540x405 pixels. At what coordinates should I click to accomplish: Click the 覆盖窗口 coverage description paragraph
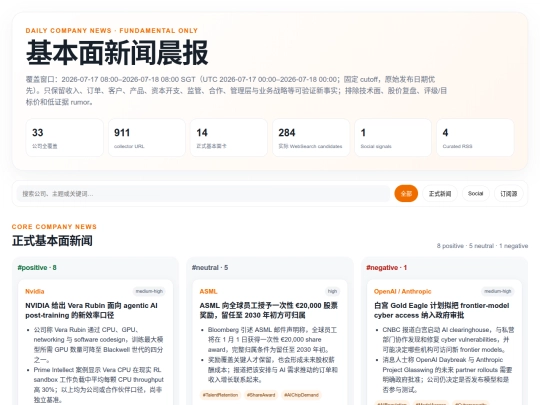(236, 91)
